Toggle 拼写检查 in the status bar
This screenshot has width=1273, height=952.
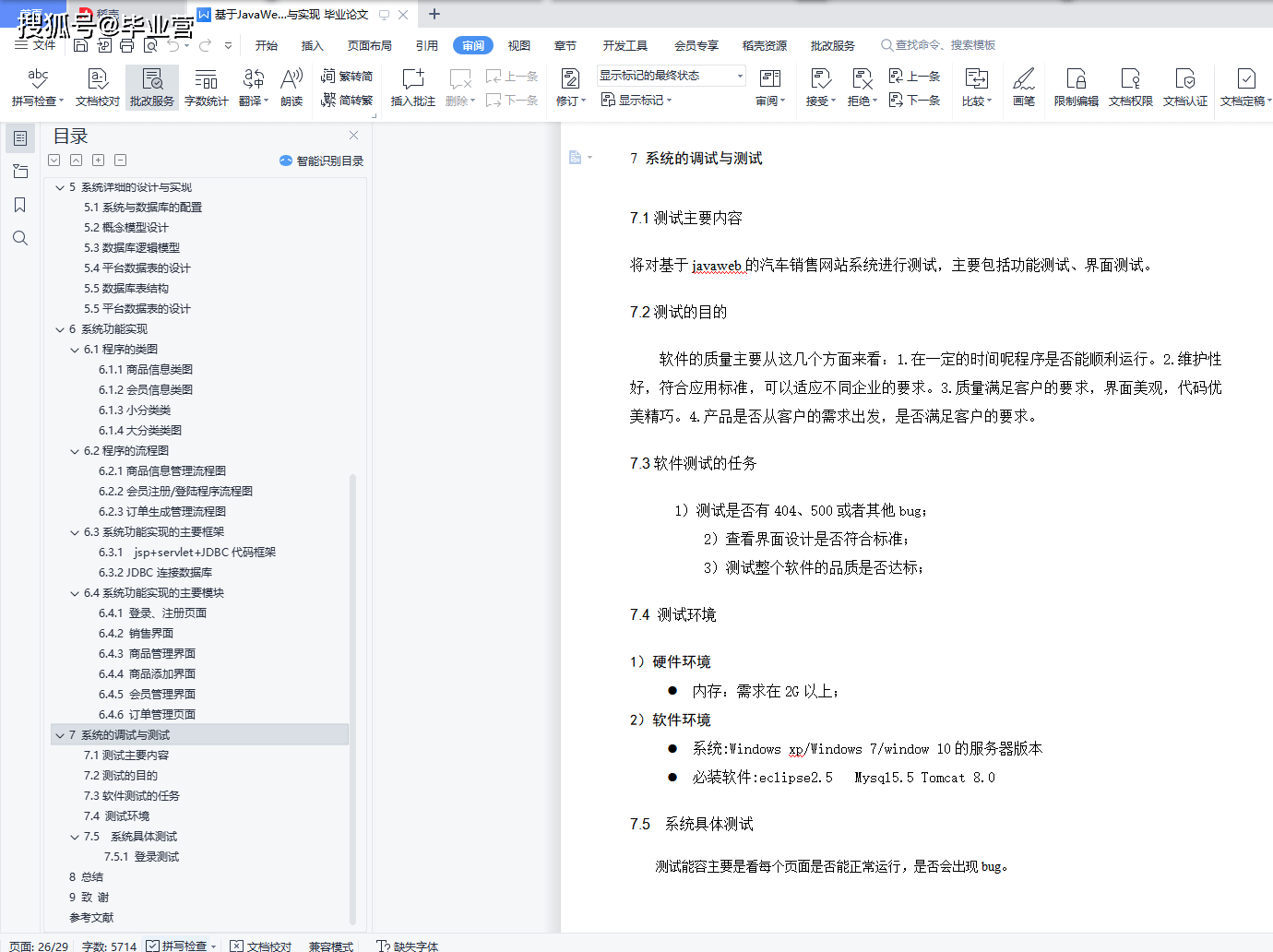(x=181, y=946)
